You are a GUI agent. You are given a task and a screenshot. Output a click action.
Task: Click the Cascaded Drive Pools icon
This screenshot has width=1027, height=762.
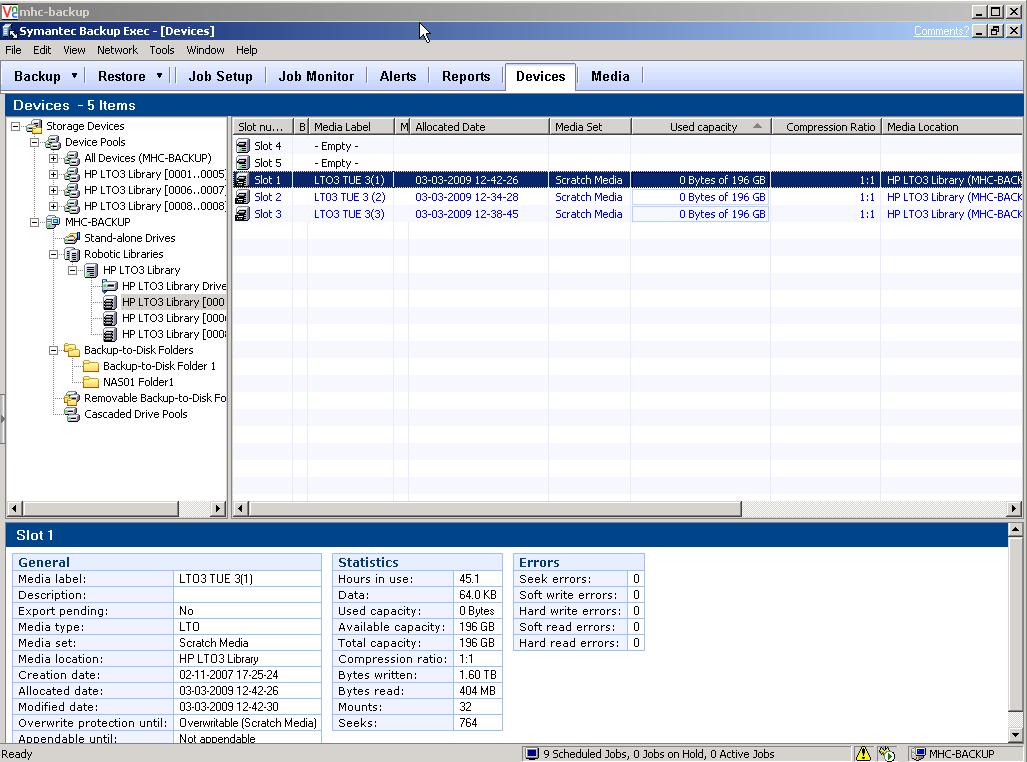(72, 414)
